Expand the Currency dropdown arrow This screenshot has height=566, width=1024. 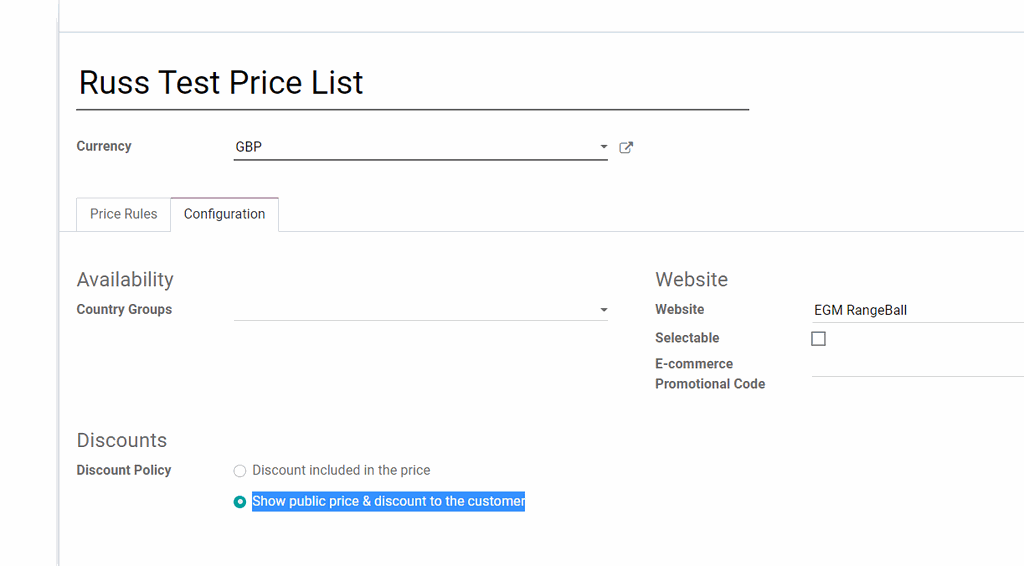pos(603,147)
